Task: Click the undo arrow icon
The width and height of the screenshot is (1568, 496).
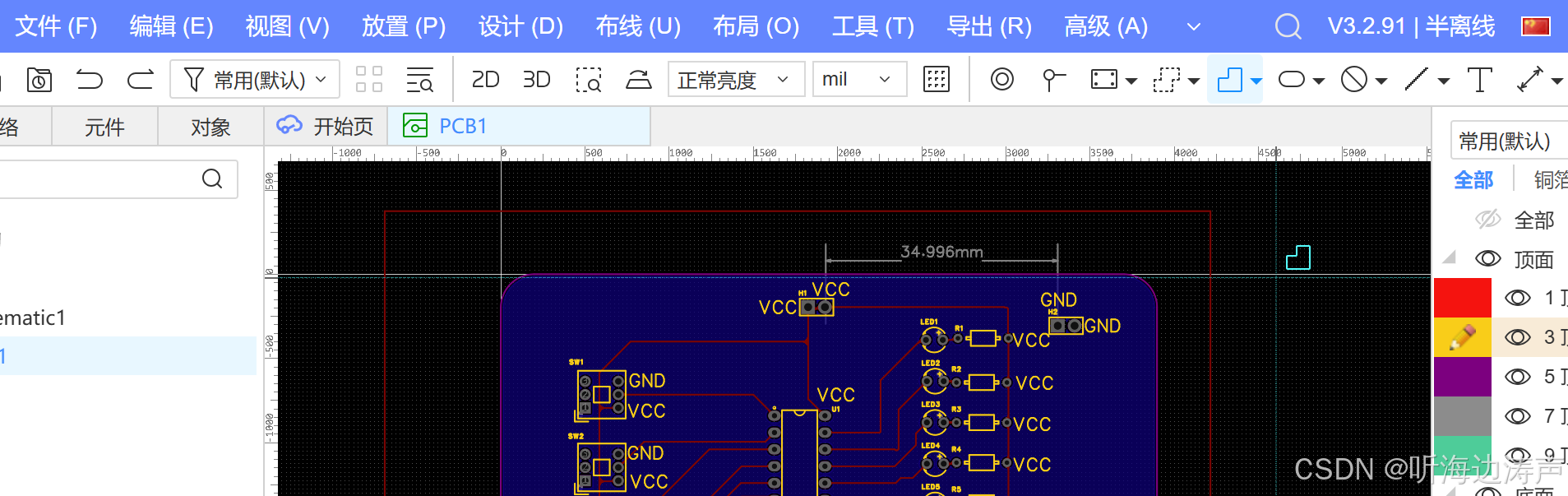Action: [90, 80]
